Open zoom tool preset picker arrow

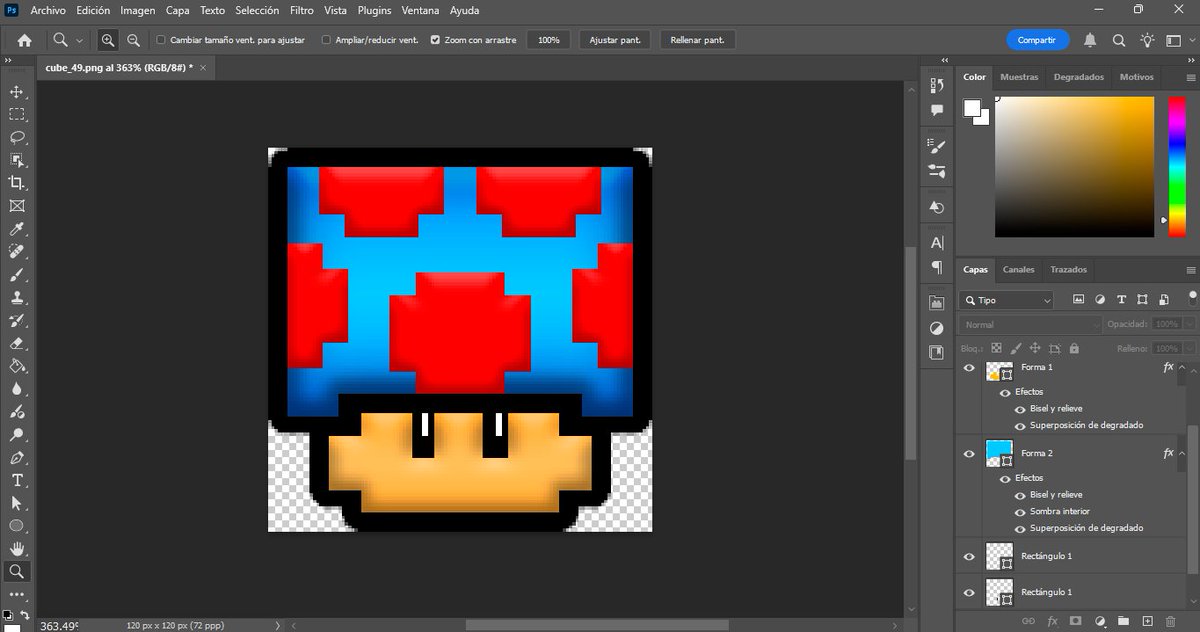[79, 40]
